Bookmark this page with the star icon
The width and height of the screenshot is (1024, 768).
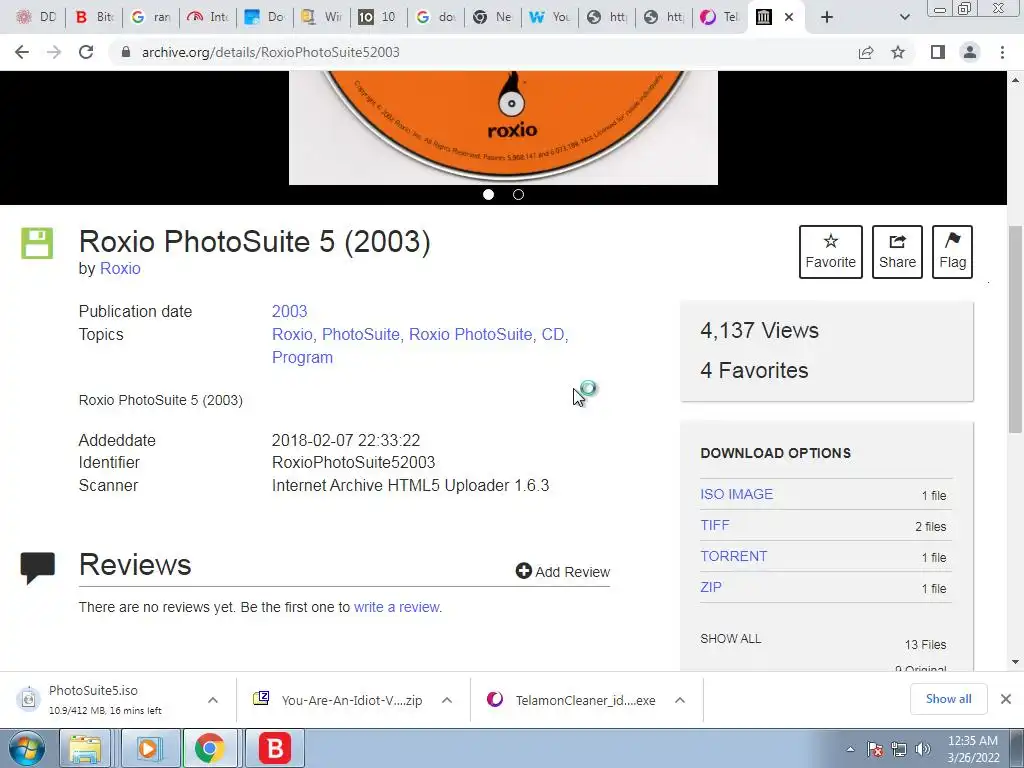pyautogui.click(x=898, y=52)
